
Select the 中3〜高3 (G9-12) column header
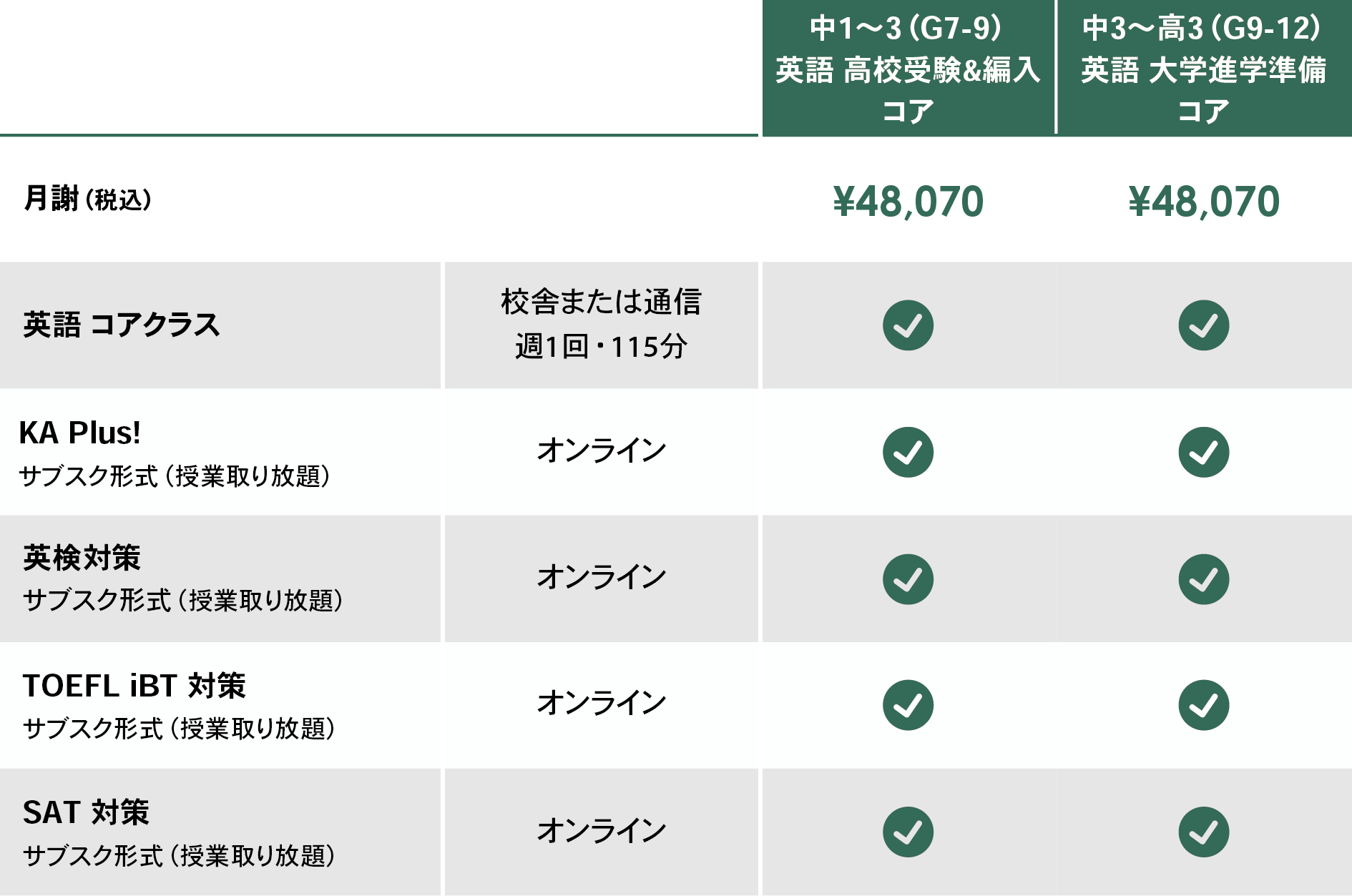(1203, 69)
